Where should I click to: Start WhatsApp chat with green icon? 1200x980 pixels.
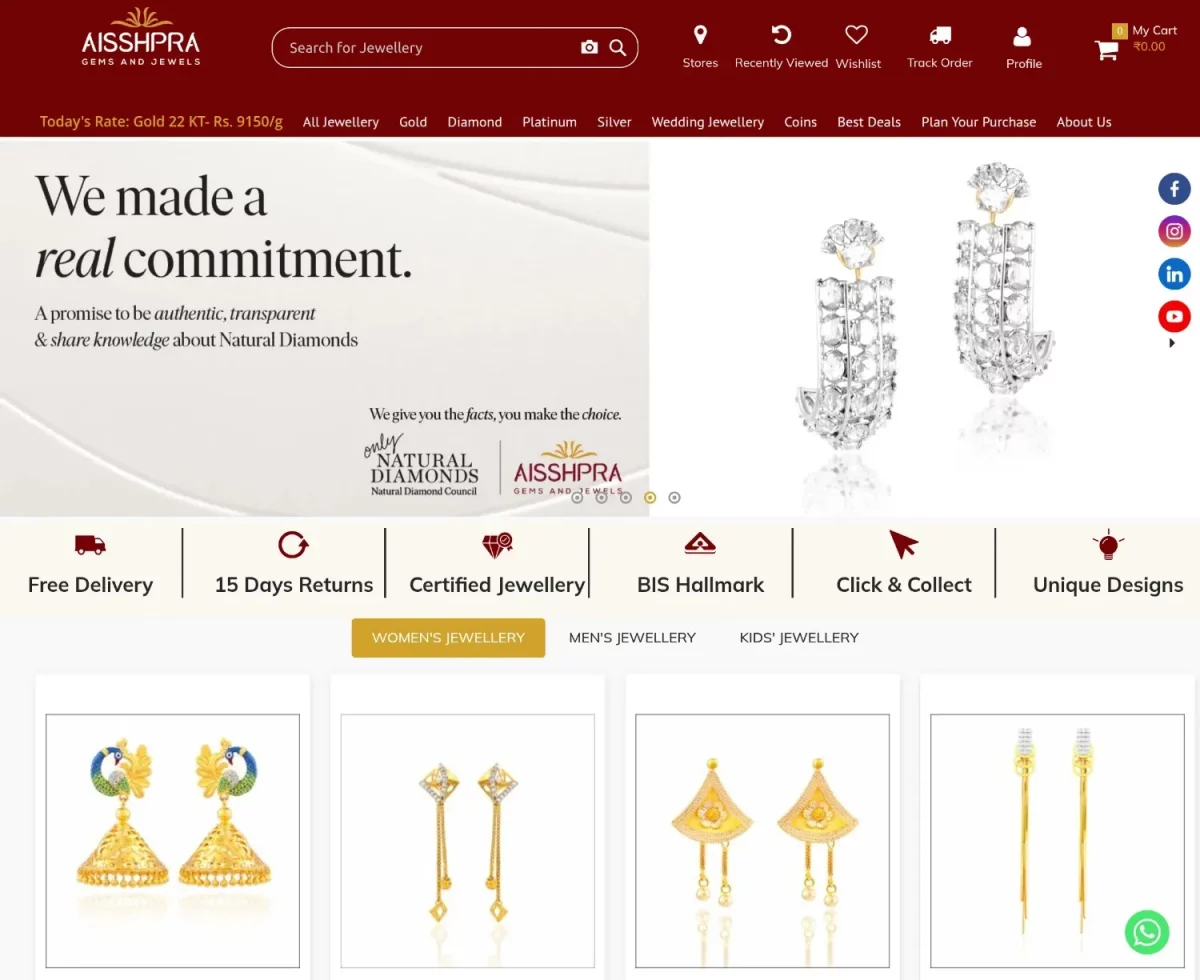coord(1147,932)
